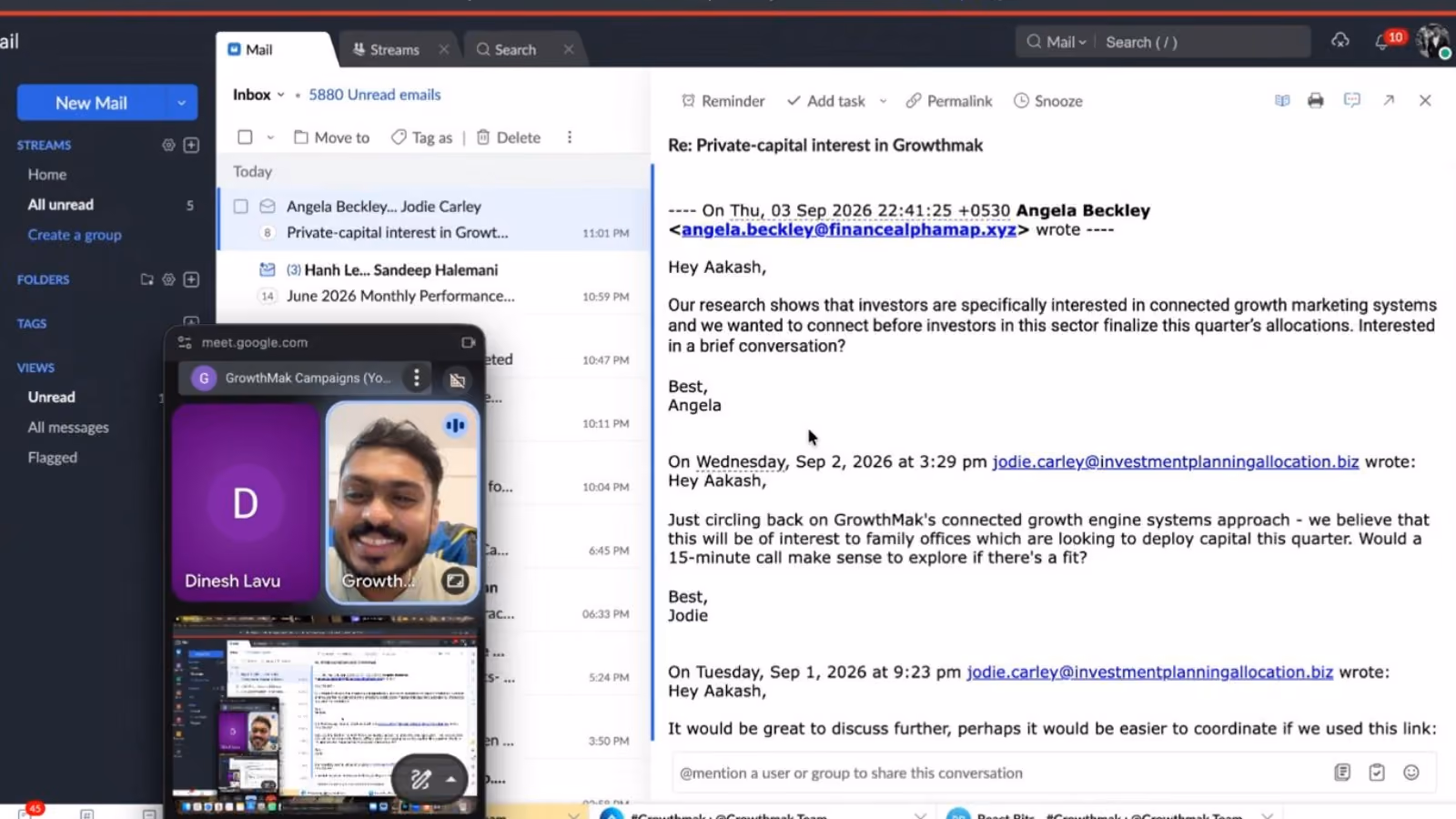This screenshot has width=1456, height=819.
Task: Open angela.beckley email address link
Action: point(849,229)
